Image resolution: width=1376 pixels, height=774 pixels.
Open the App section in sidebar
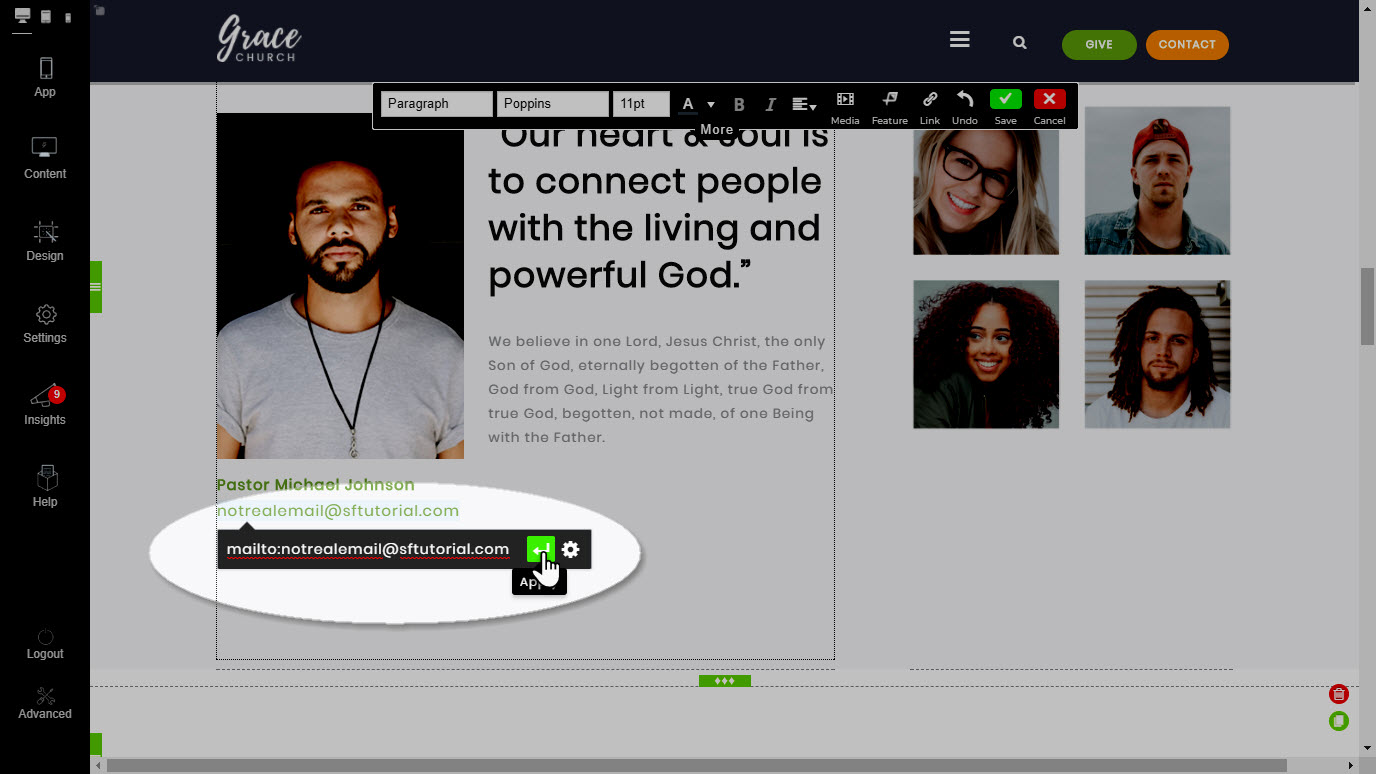[x=45, y=78]
